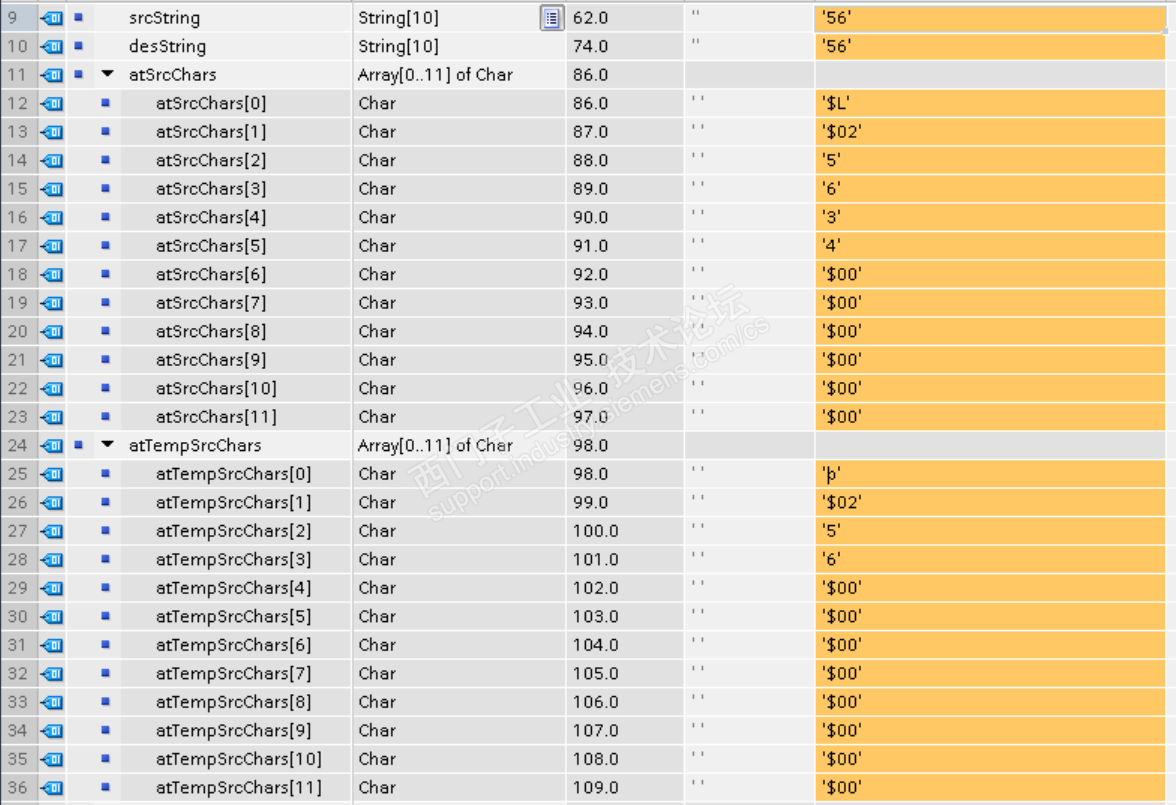Click the tag icon in row 11
The width and height of the screenshot is (1176, 805).
pyautogui.click(x=52, y=75)
